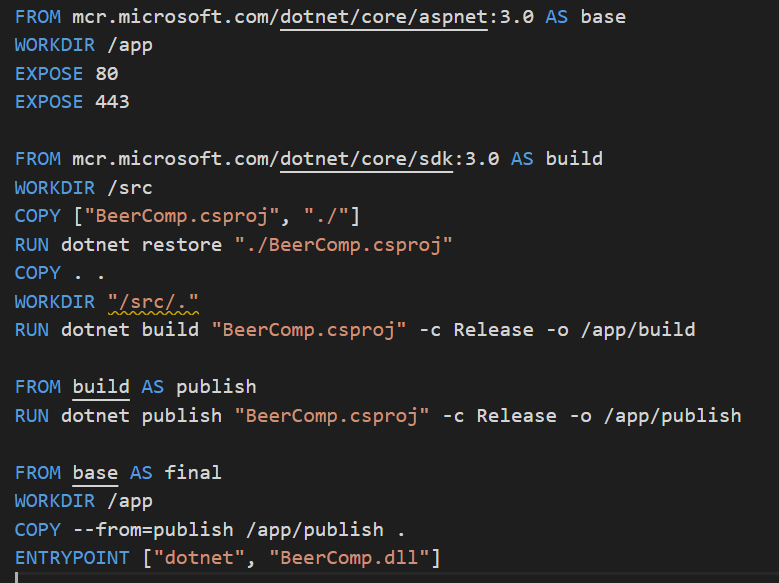Image resolution: width=779 pixels, height=583 pixels.
Task: Click the "final" stage name
Action: tap(193, 473)
